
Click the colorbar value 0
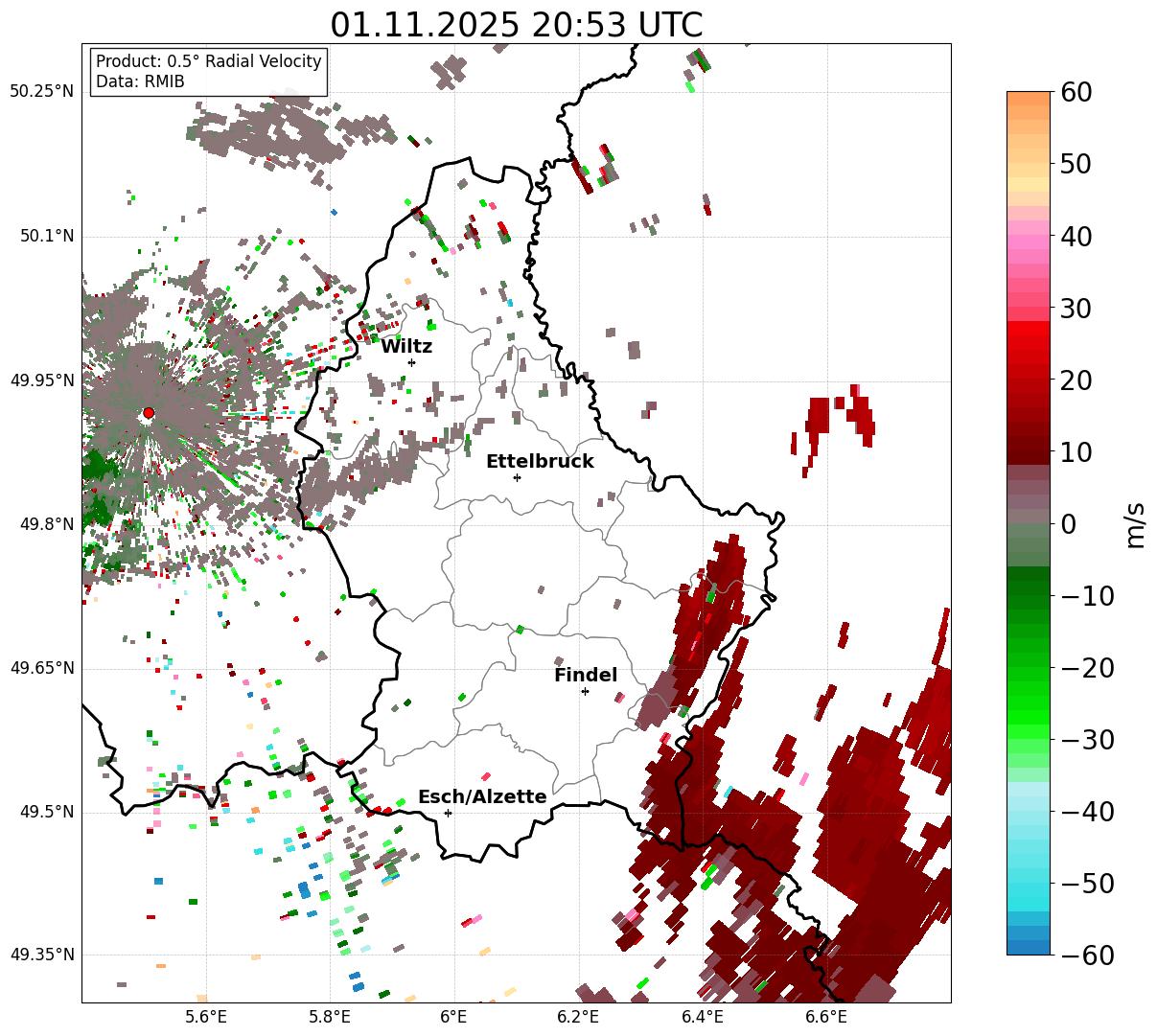pos(1068,523)
